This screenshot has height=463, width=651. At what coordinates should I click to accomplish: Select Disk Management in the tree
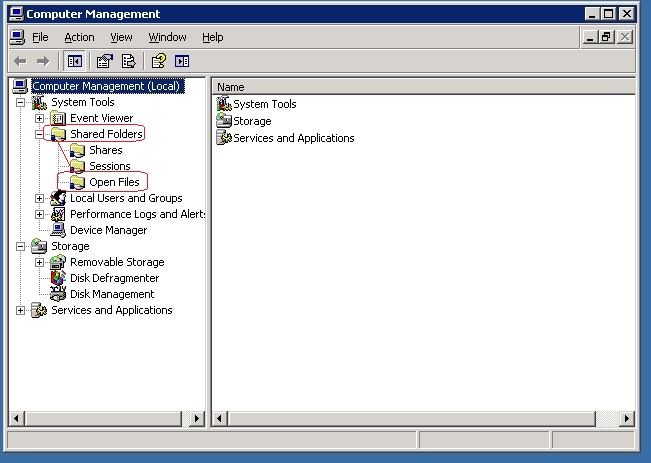coord(111,294)
